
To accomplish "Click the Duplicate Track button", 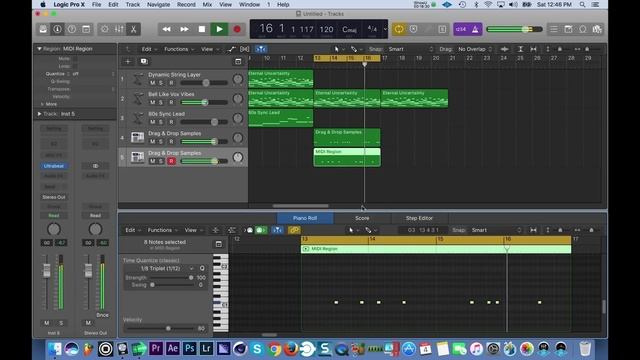I will coord(144,61).
